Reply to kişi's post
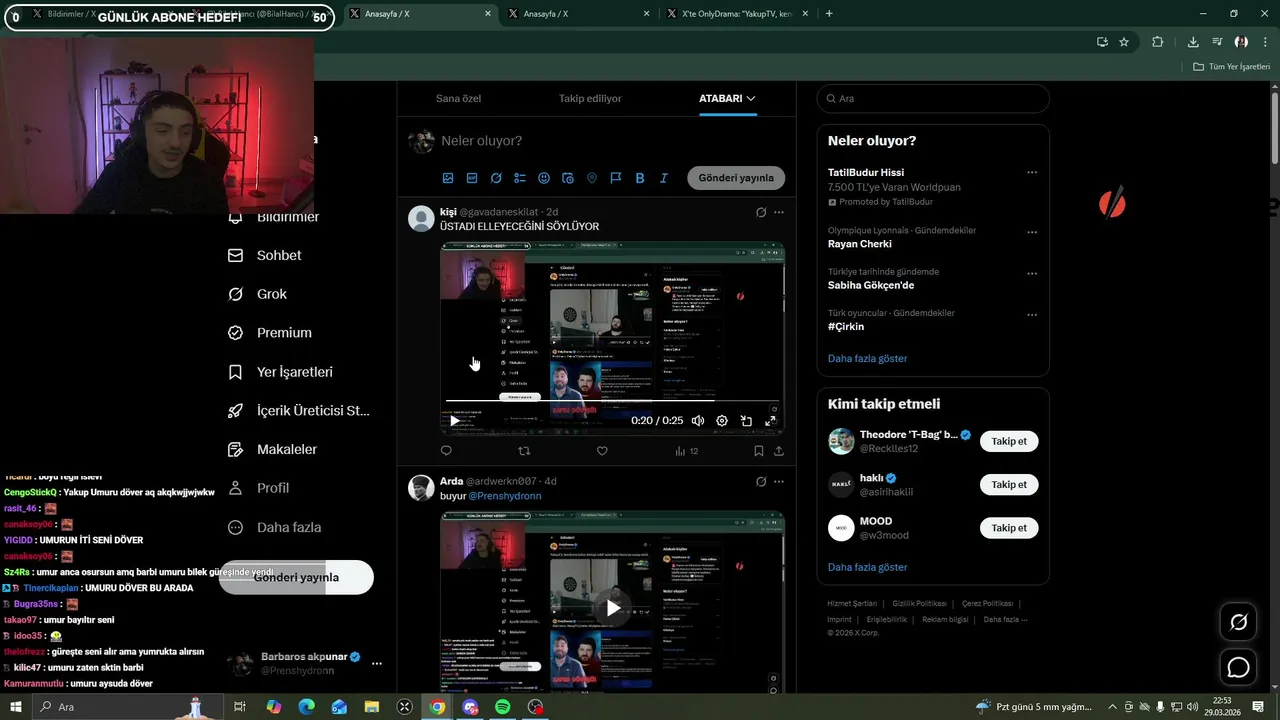Screen dimensions: 1280x720 pyautogui.click(x=446, y=451)
